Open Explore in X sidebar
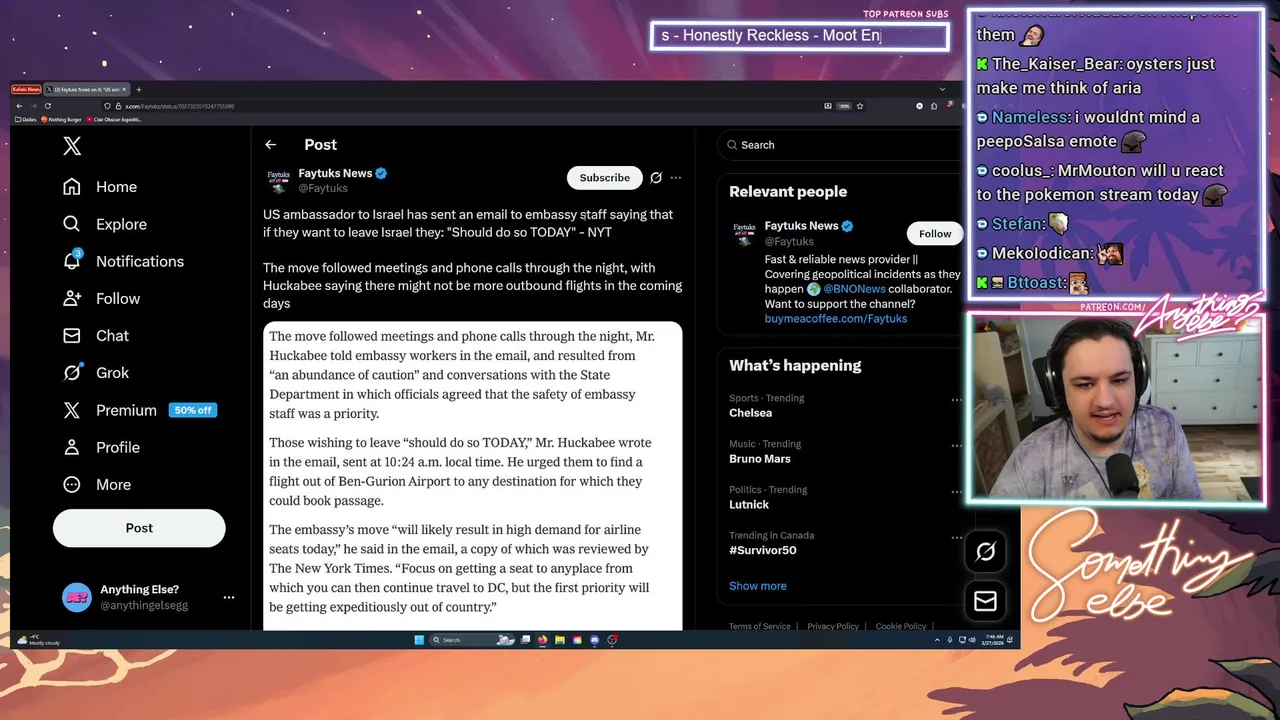1280x720 pixels. [x=105, y=224]
